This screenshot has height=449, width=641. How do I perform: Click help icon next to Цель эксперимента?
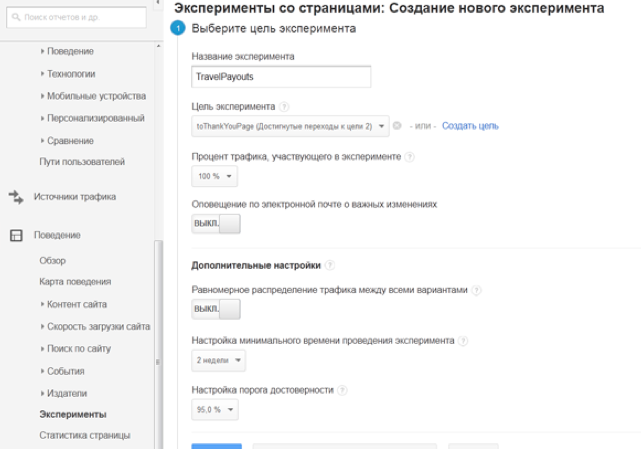(x=285, y=106)
